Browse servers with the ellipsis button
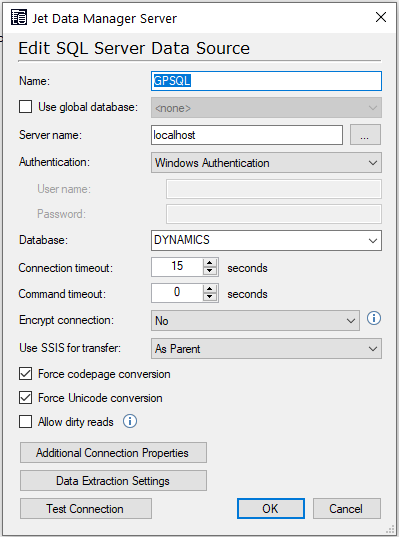The width and height of the screenshot is (399, 537). [x=365, y=135]
